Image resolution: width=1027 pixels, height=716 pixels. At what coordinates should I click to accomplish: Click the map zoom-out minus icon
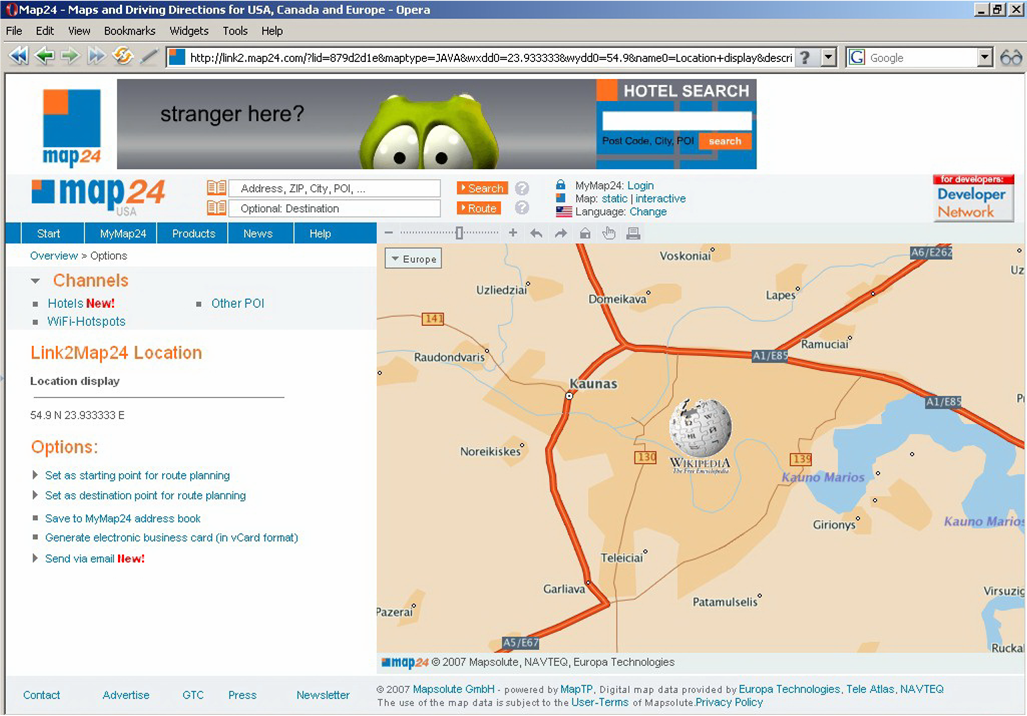point(389,233)
